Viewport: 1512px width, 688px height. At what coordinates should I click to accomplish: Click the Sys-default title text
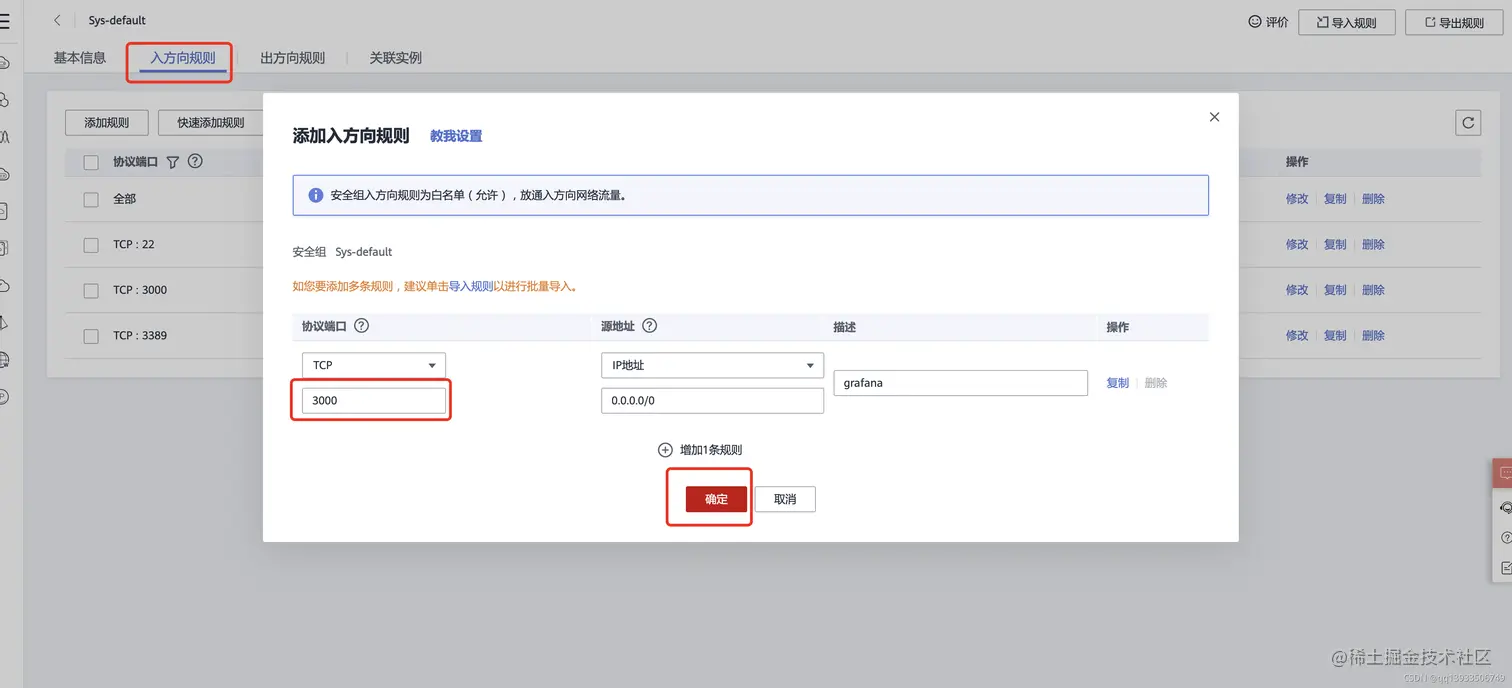(x=117, y=20)
